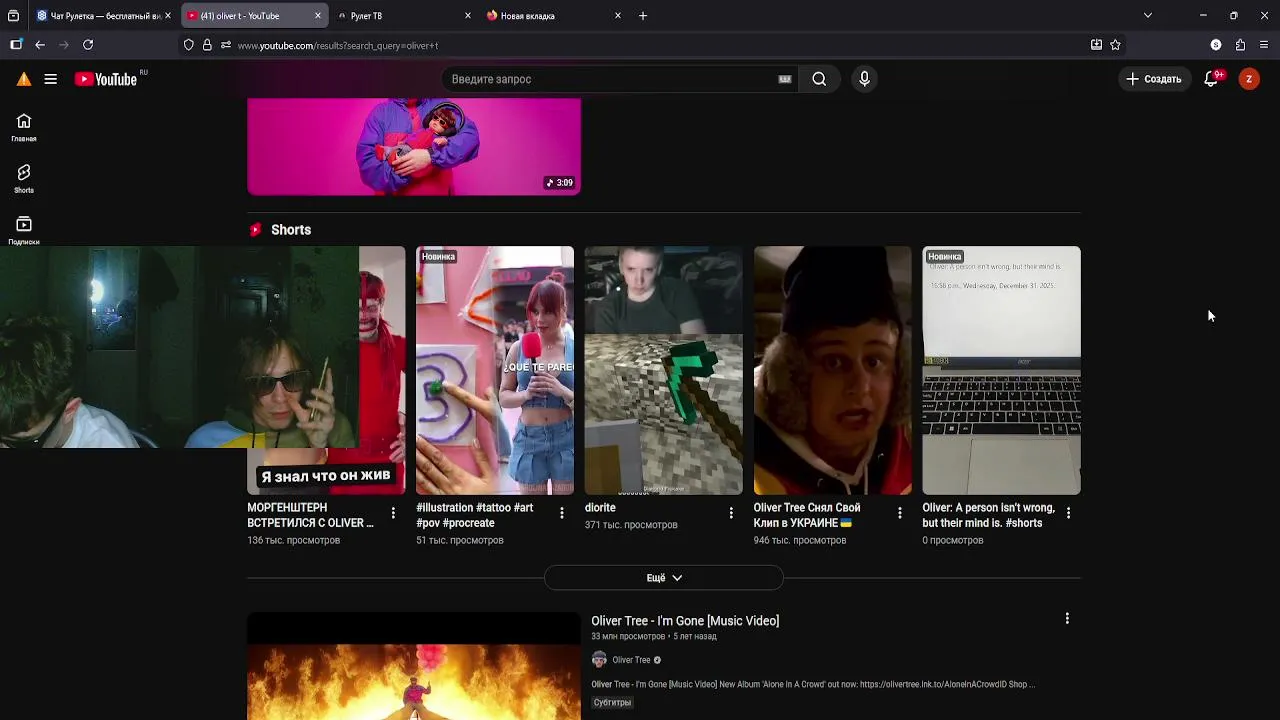This screenshot has height=720, width=1280.
Task: Switch to the Новая вкладка tab
Action: [x=554, y=16]
